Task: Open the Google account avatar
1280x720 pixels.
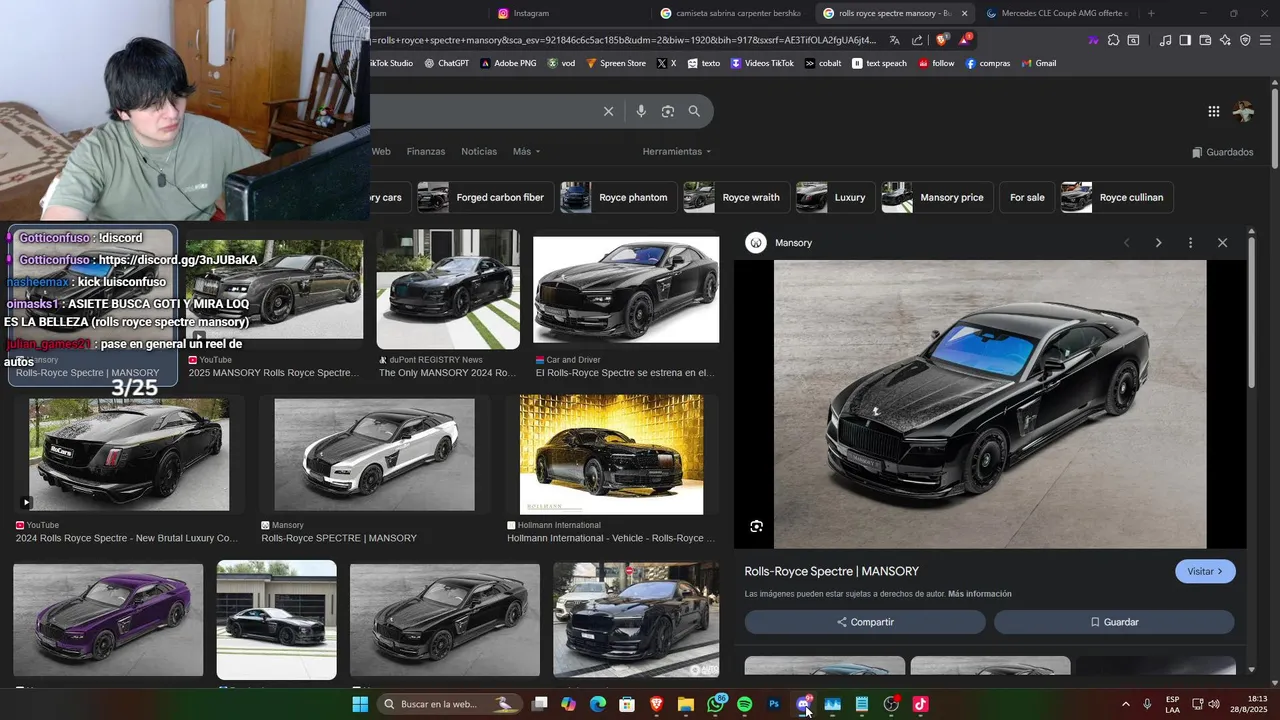Action: [x=1244, y=112]
